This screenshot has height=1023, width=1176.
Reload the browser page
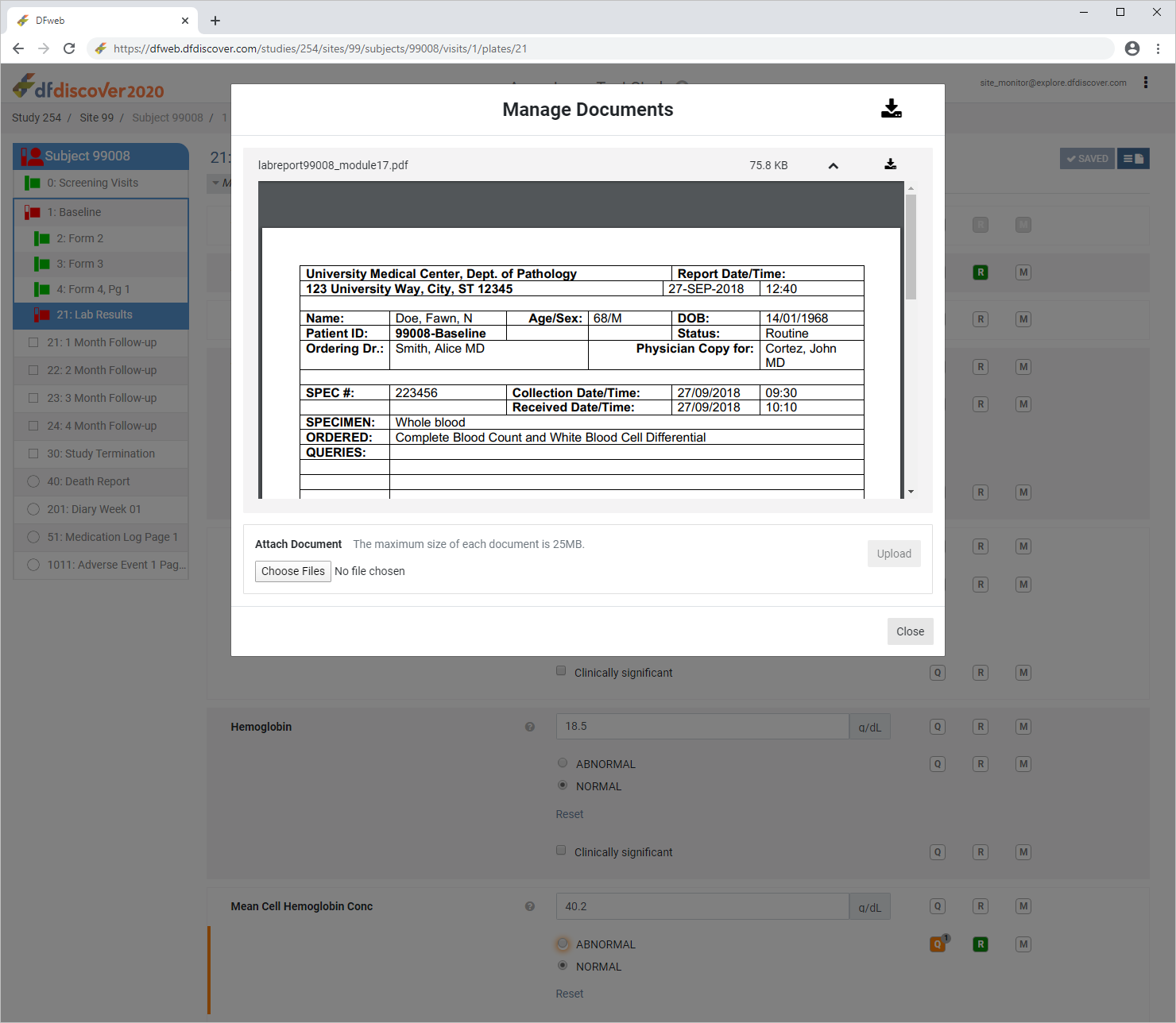click(69, 48)
